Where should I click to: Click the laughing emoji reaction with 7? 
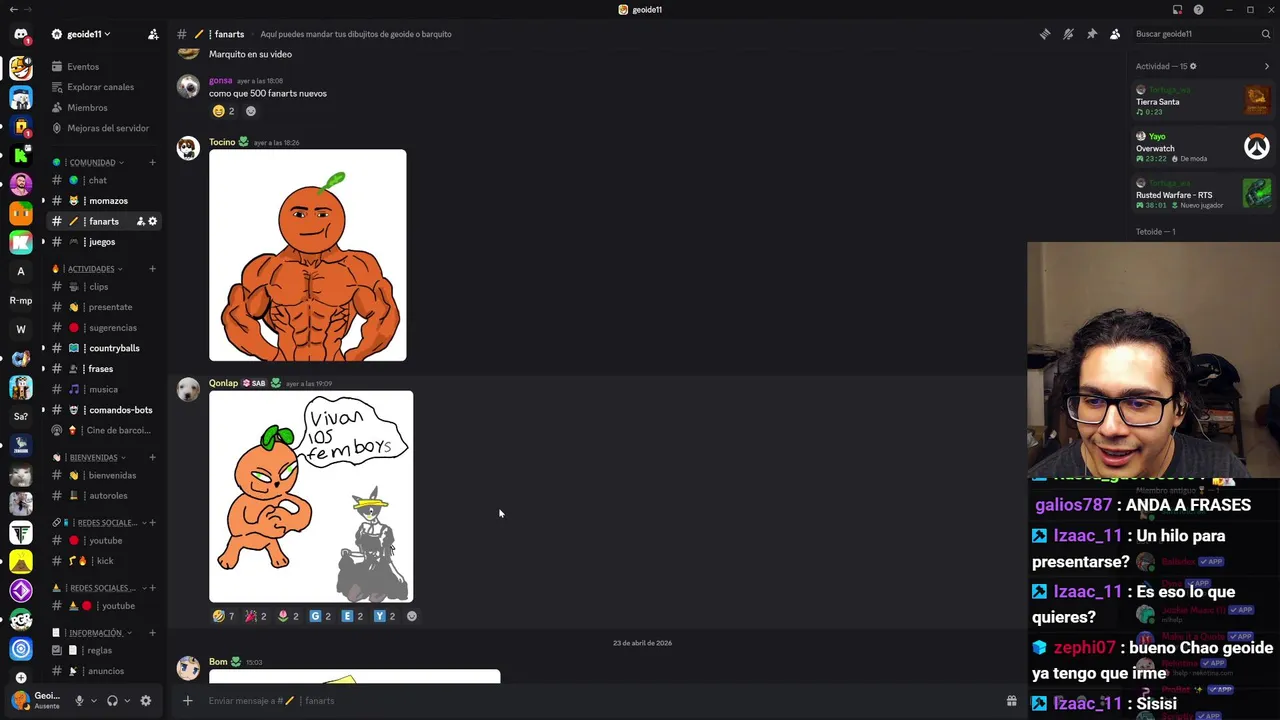point(224,616)
